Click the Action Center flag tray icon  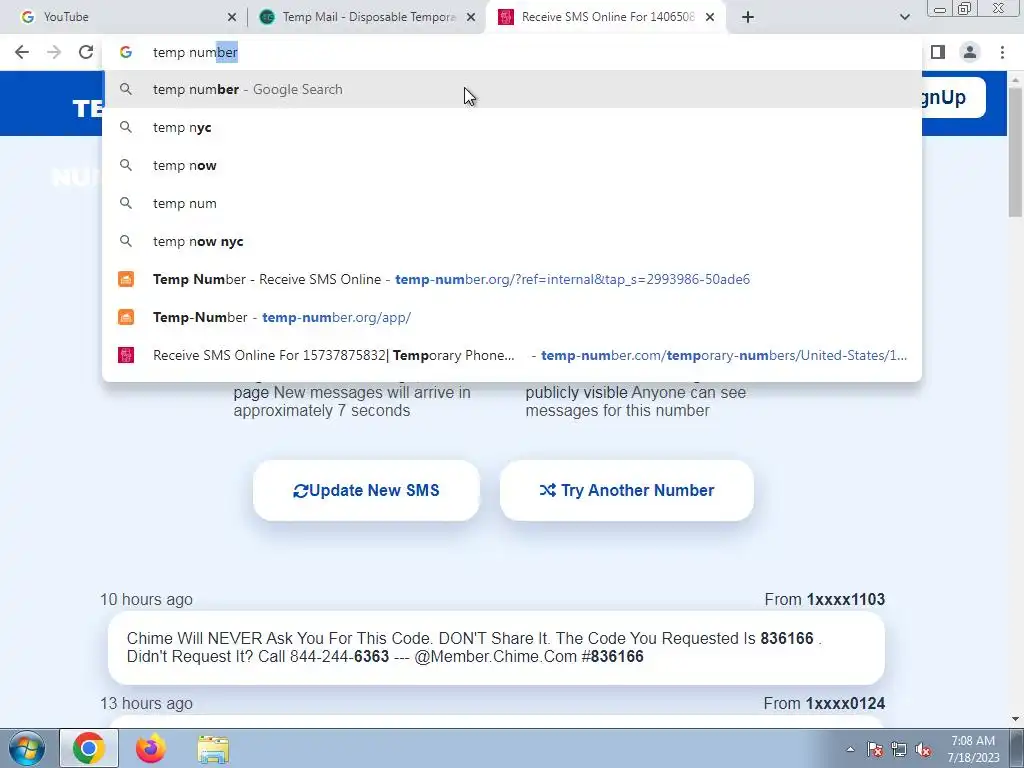click(x=875, y=749)
